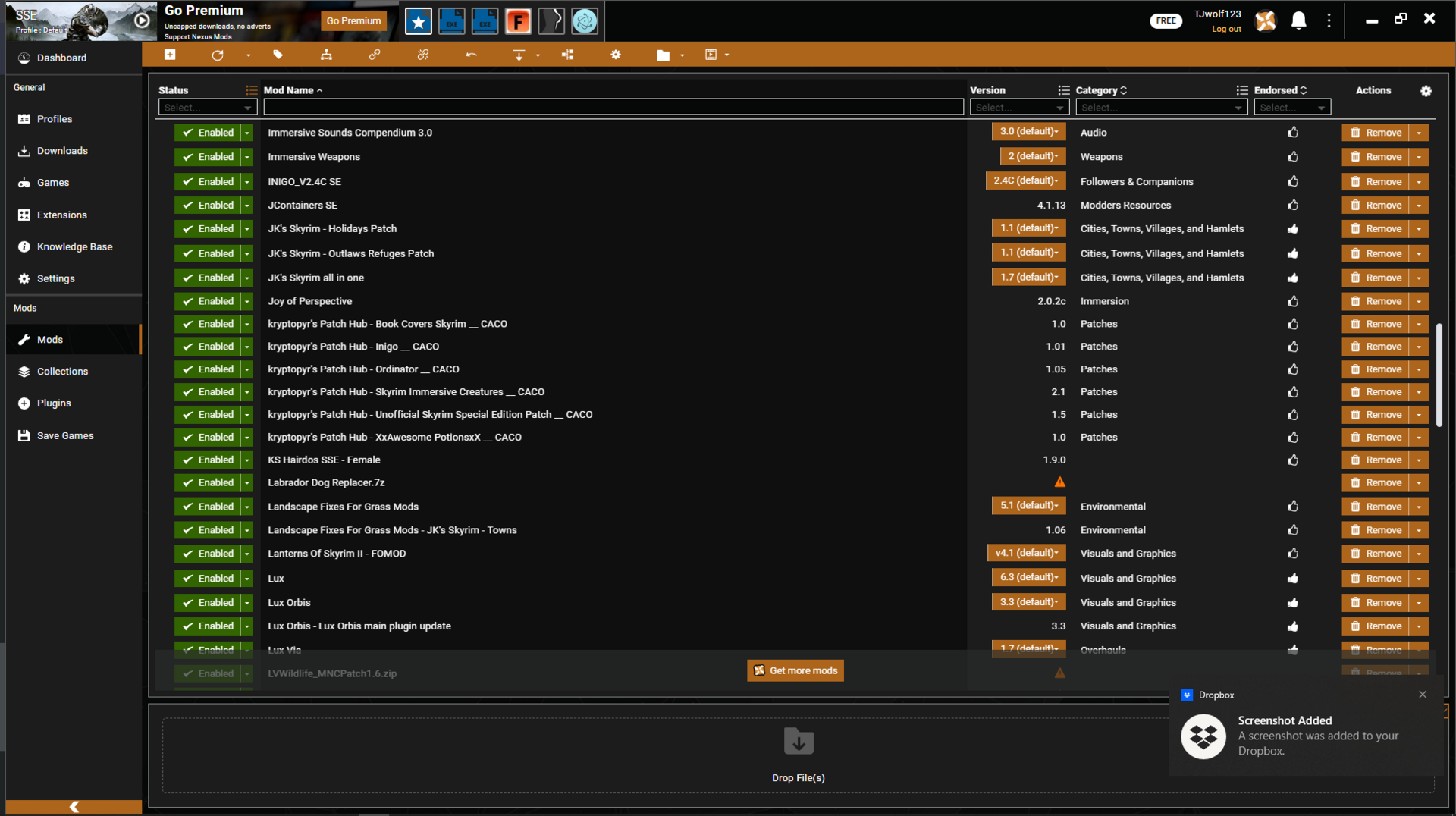This screenshot has width=1456, height=816.
Task: Expand version dropdown for INIGO_V2.4C SE
Action: (1025, 180)
